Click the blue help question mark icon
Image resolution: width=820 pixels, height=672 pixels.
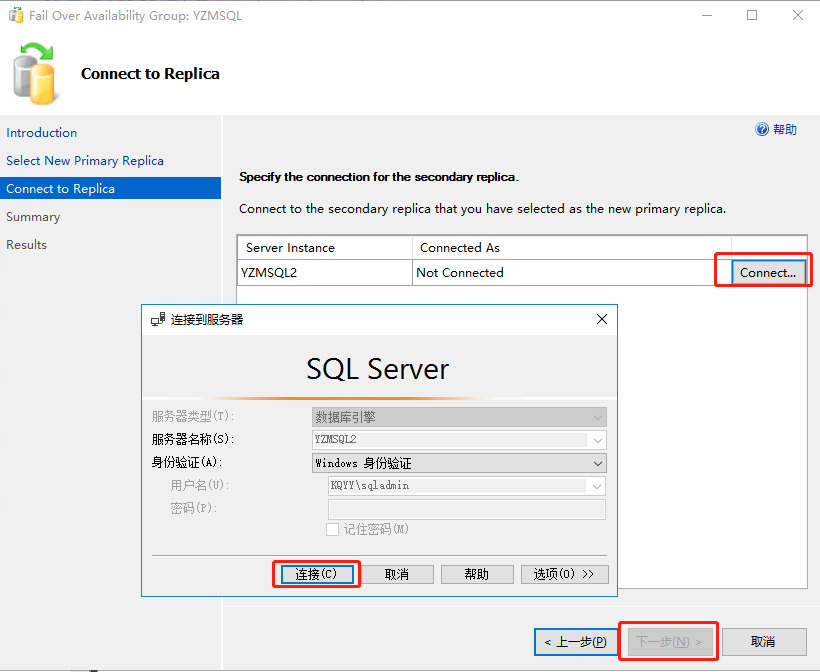[x=762, y=130]
